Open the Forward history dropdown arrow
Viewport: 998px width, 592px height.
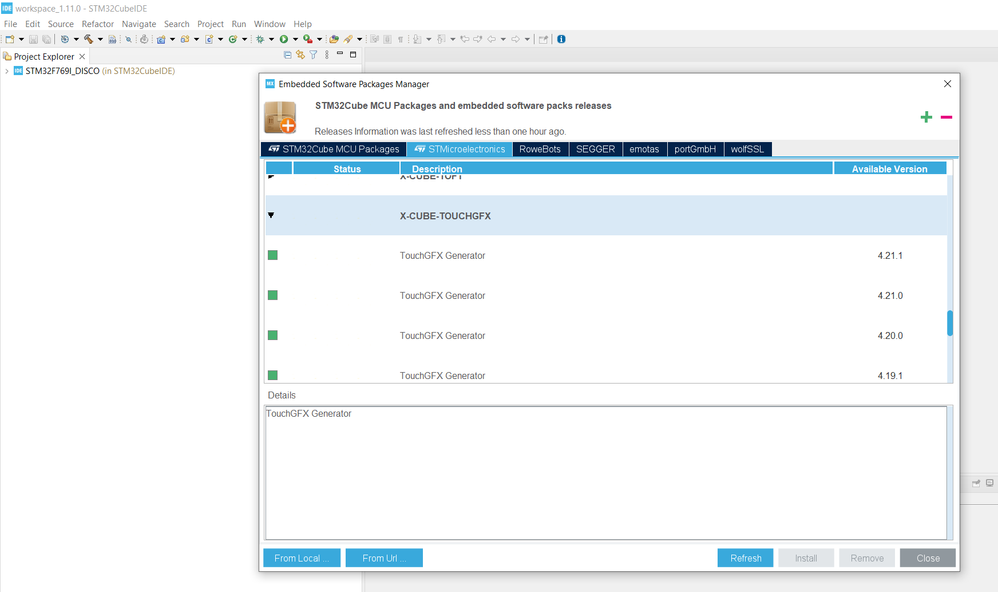click(527, 39)
